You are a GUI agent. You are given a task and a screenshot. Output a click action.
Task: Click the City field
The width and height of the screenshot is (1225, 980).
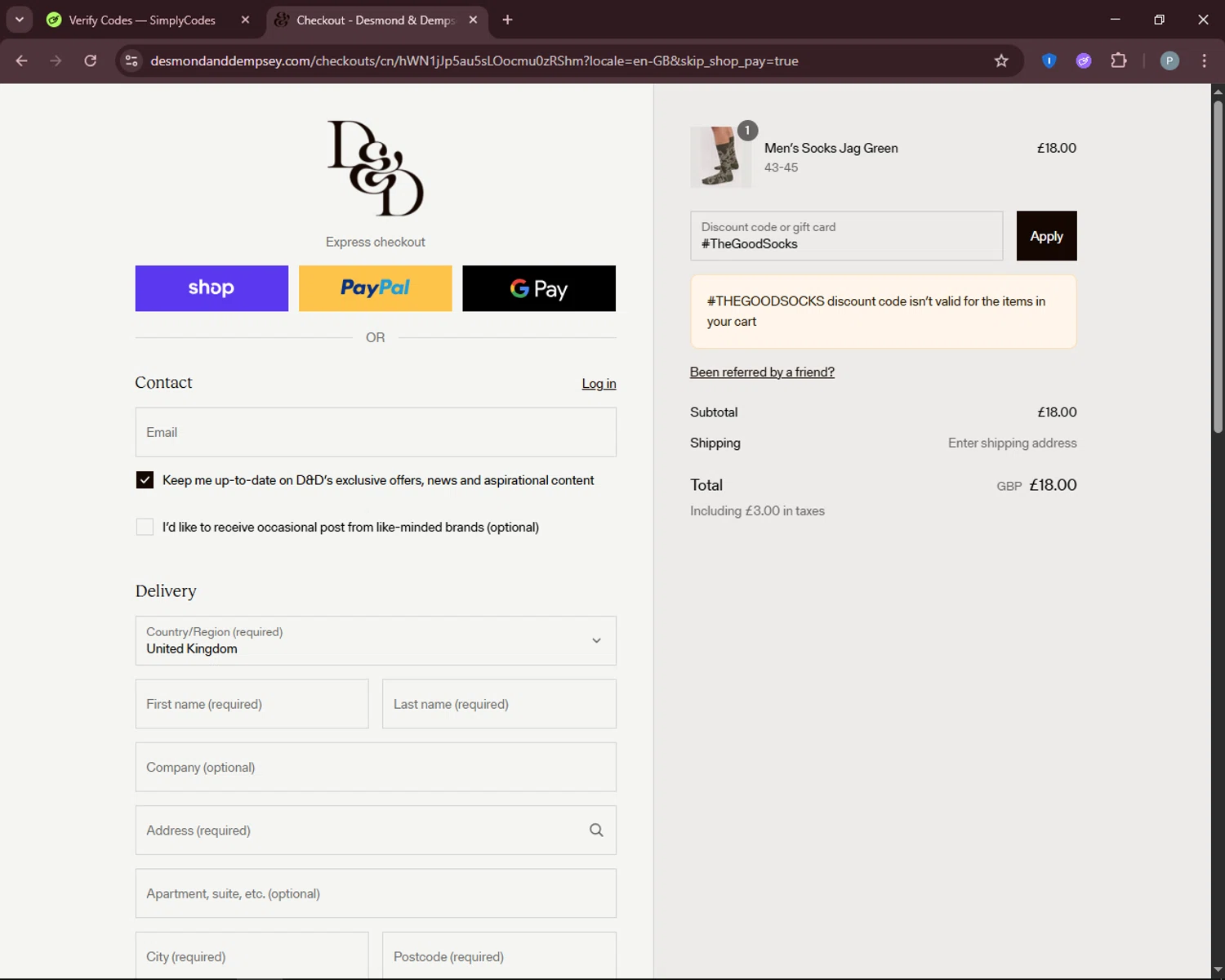coord(252,956)
